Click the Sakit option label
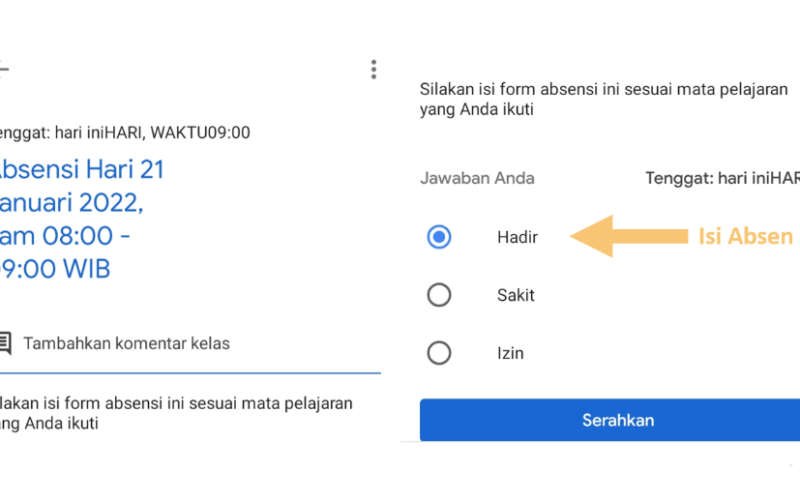 click(516, 295)
